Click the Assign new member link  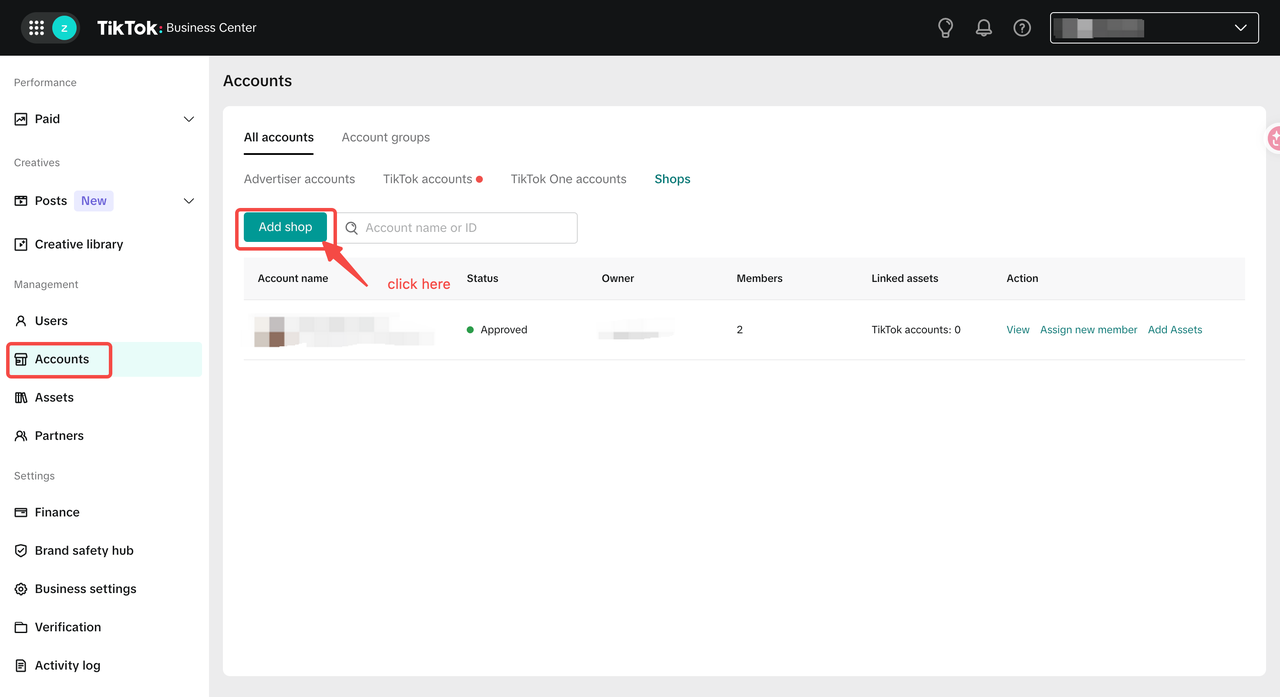tap(1089, 330)
